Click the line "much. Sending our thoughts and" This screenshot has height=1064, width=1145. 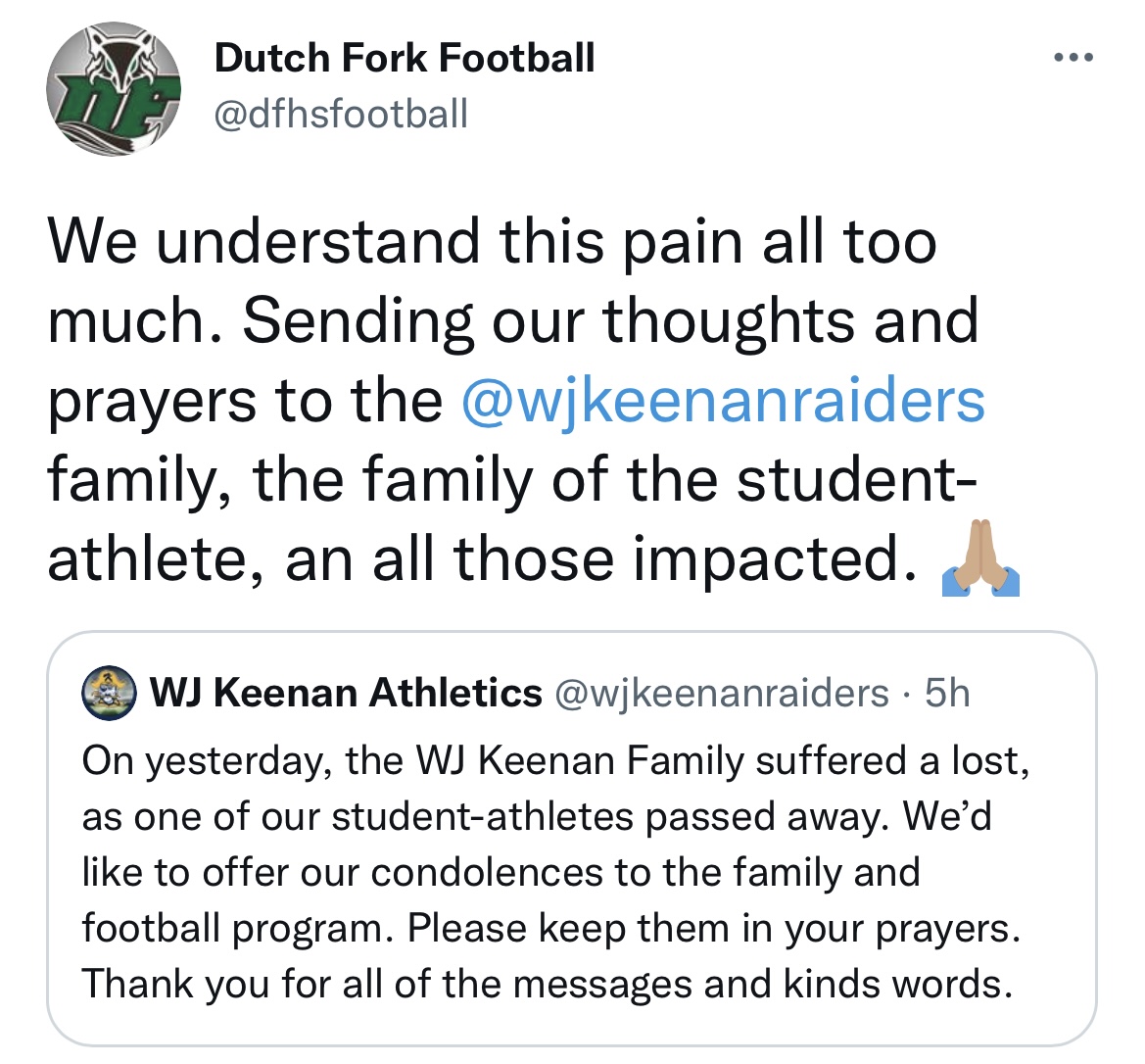point(512,321)
